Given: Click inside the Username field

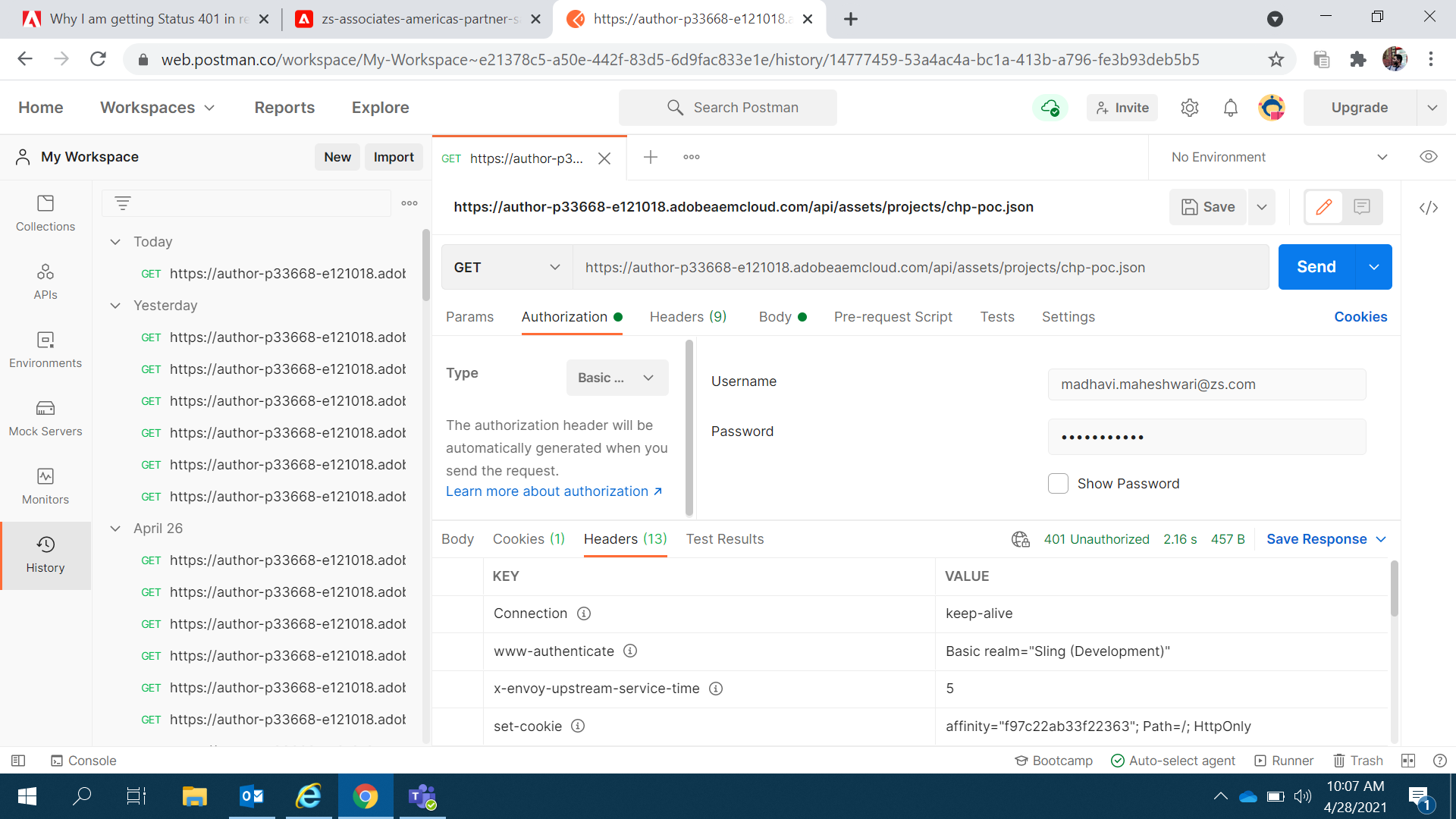Looking at the screenshot, I should pyautogui.click(x=1206, y=384).
